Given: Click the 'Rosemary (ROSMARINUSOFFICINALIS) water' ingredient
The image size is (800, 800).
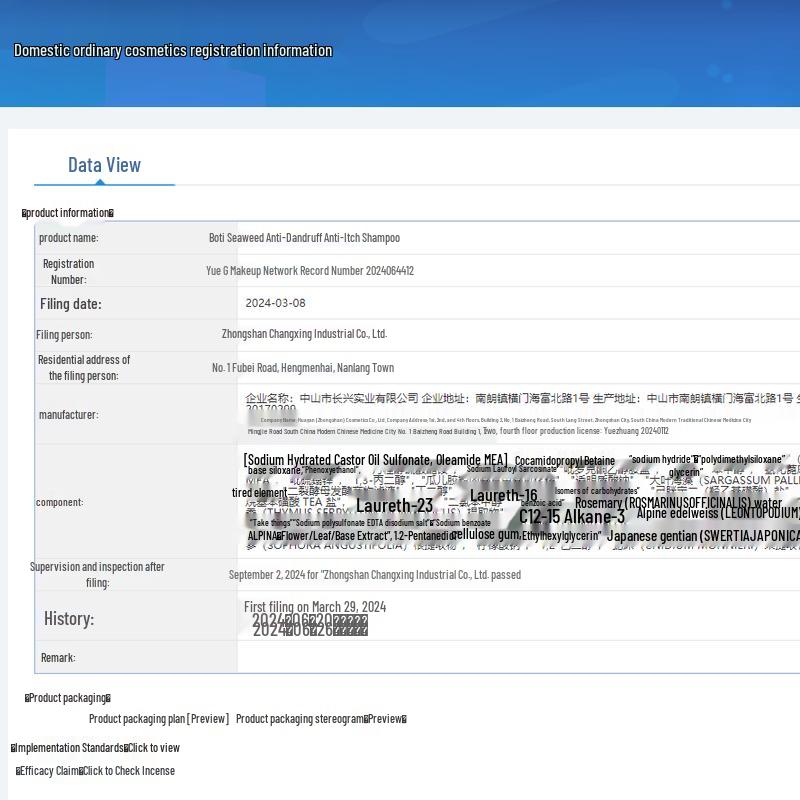Looking at the screenshot, I should click(678, 503).
